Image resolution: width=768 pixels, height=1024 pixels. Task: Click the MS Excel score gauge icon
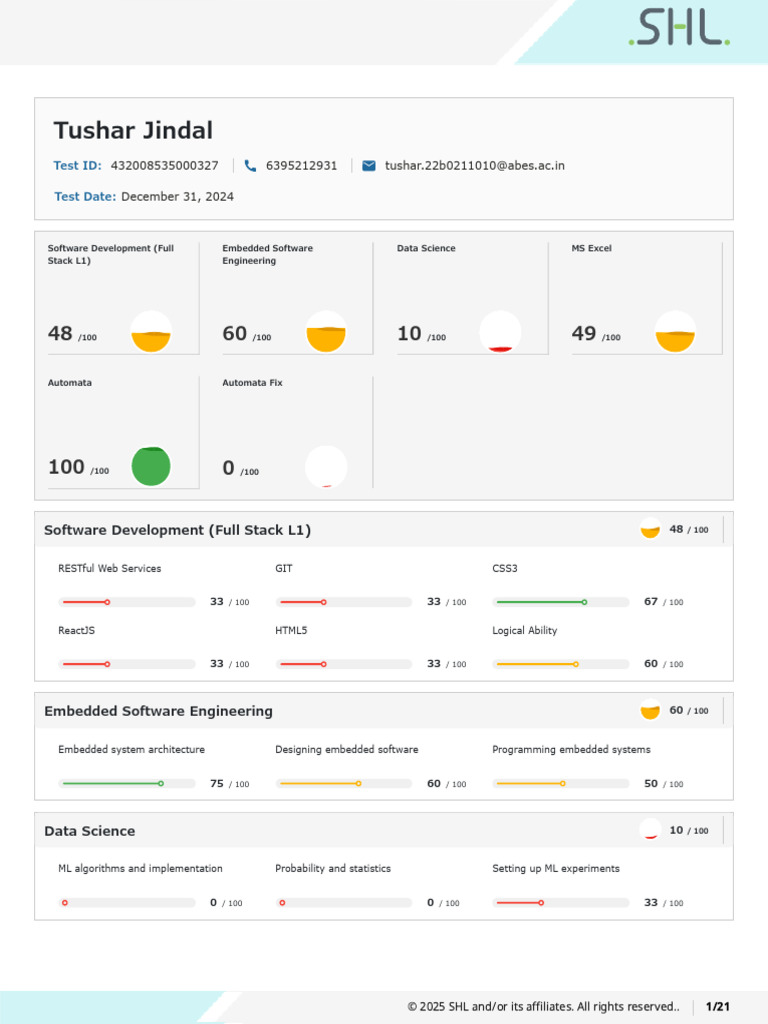tap(675, 332)
